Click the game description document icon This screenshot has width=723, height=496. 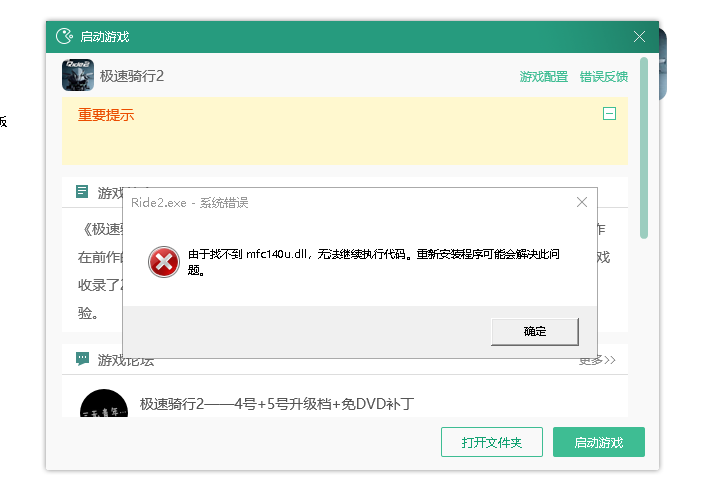(x=82, y=191)
